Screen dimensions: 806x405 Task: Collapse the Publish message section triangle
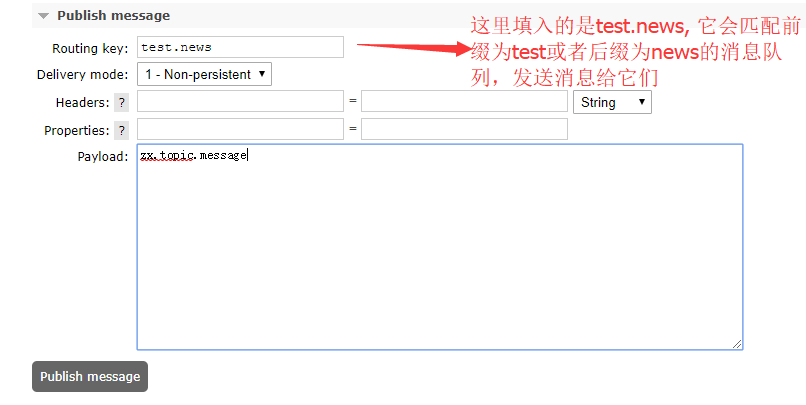44,16
